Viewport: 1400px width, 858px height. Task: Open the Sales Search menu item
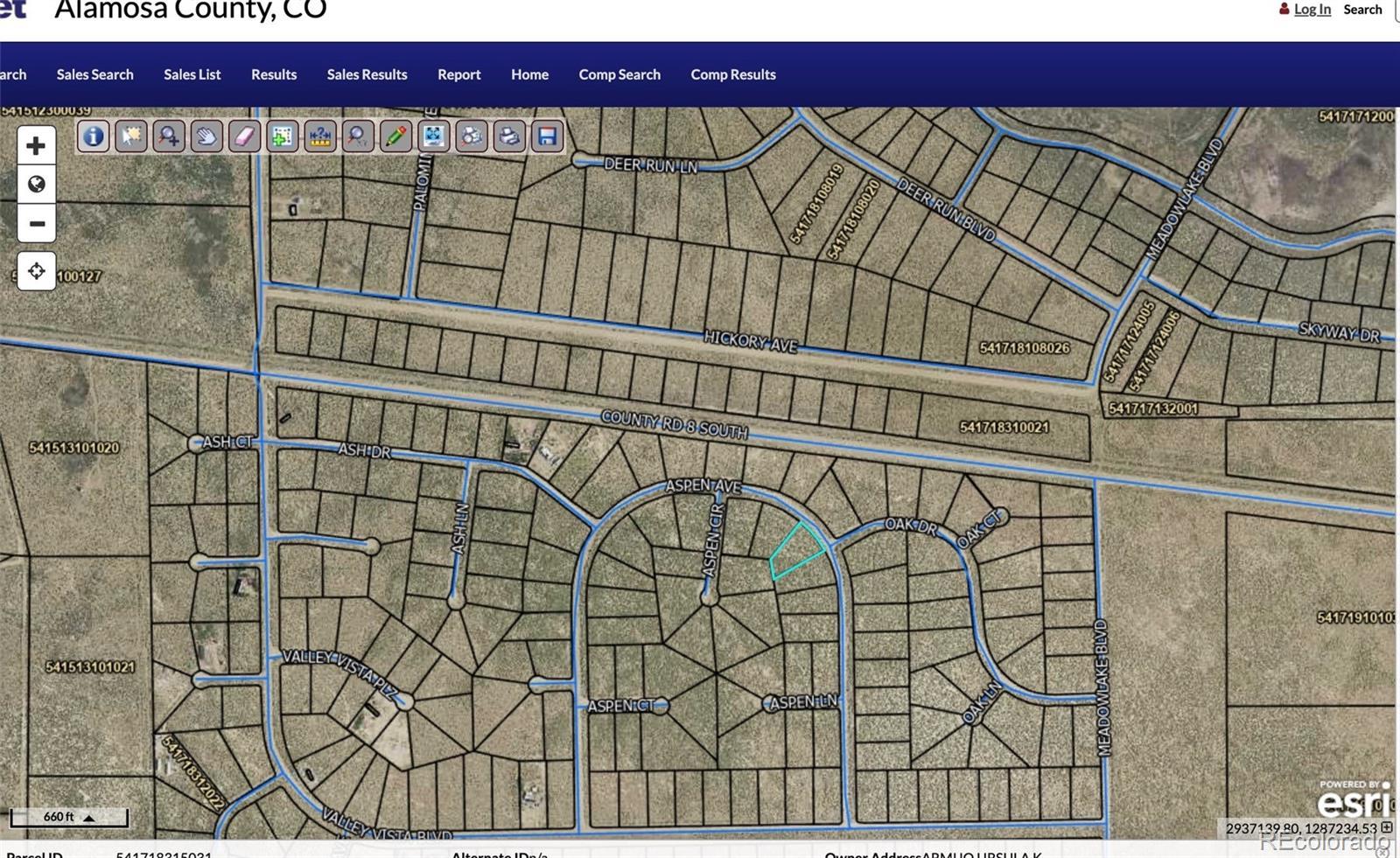pyautogui.click(x=94, y=74)
